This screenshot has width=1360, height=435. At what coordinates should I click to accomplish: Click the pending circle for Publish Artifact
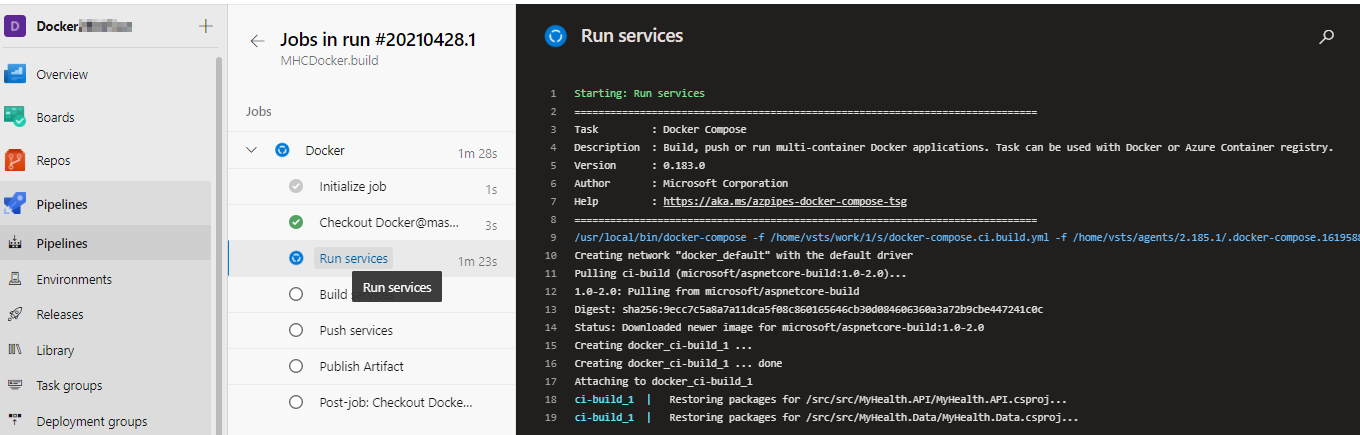(x=296, y=366)
